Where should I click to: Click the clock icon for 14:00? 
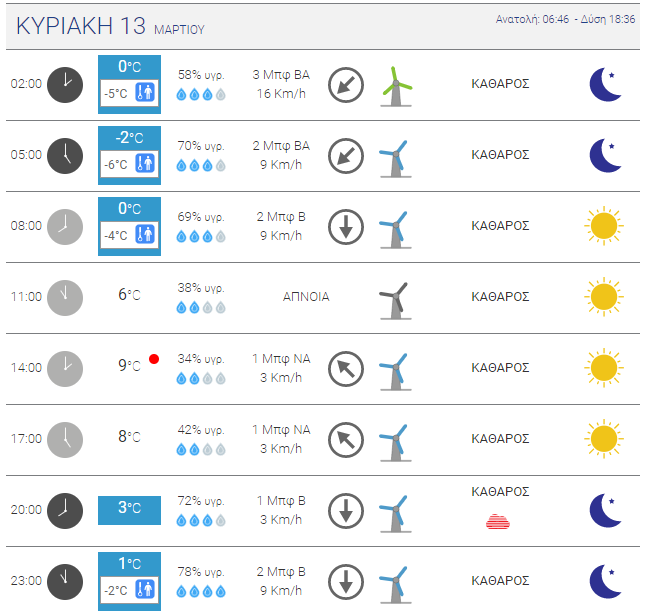tap(65, 369)
